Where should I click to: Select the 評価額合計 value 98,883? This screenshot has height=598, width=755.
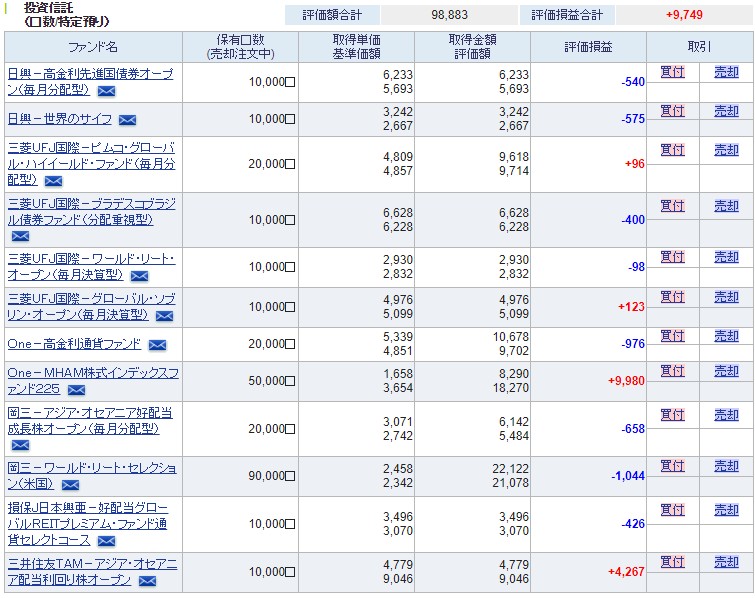[449, 15]
